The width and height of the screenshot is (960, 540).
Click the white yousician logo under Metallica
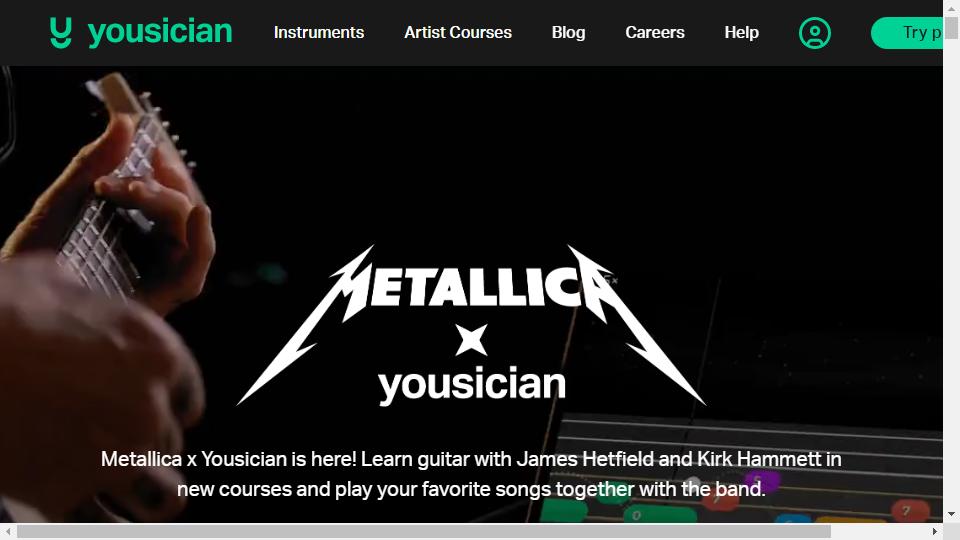tap(471, 386)
